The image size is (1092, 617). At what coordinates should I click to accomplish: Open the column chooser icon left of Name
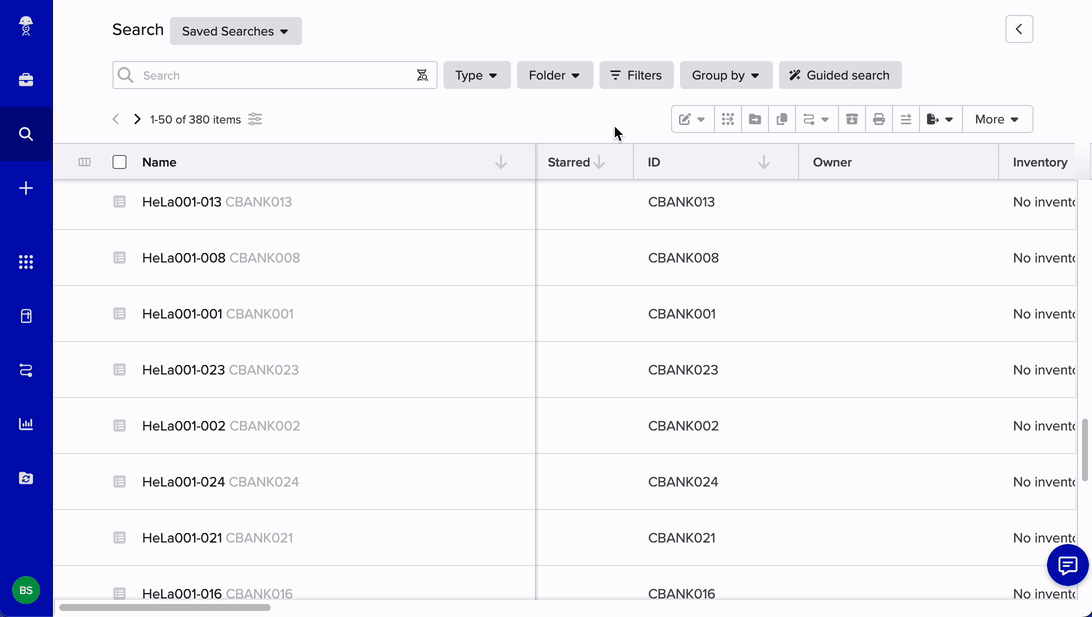(x=84, y=162)
